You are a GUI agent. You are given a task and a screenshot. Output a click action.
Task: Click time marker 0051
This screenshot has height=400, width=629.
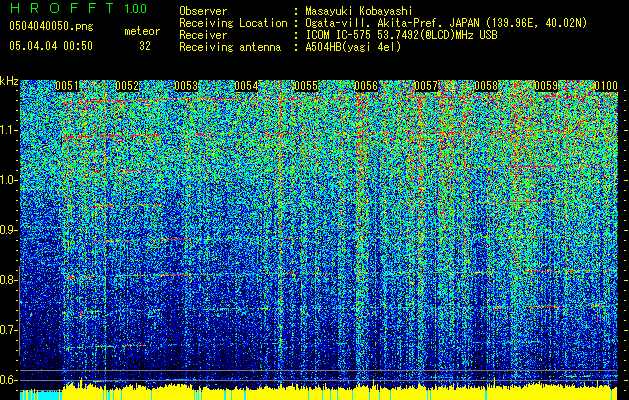pyautogui.click(x=67, y=86)
